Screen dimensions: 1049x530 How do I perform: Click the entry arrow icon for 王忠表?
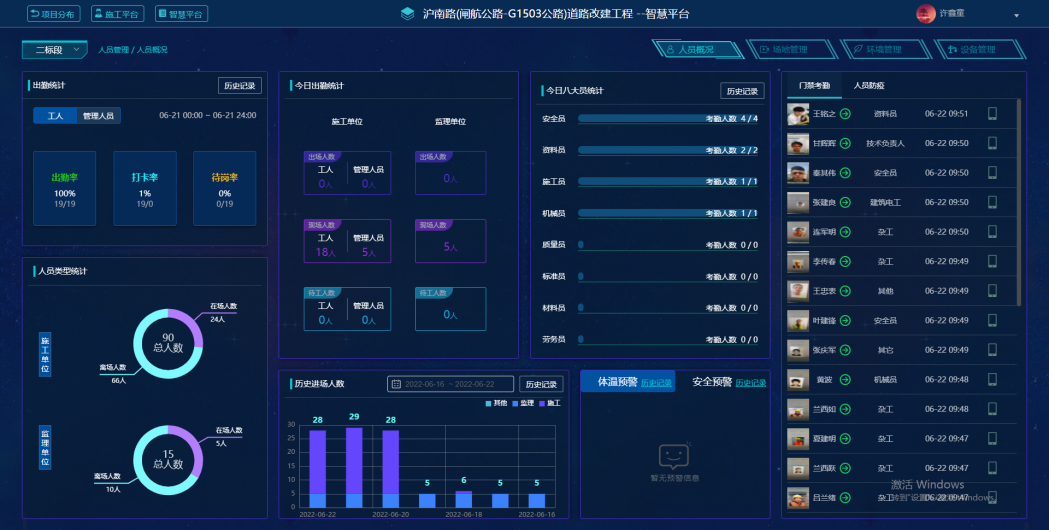[845, 290]
